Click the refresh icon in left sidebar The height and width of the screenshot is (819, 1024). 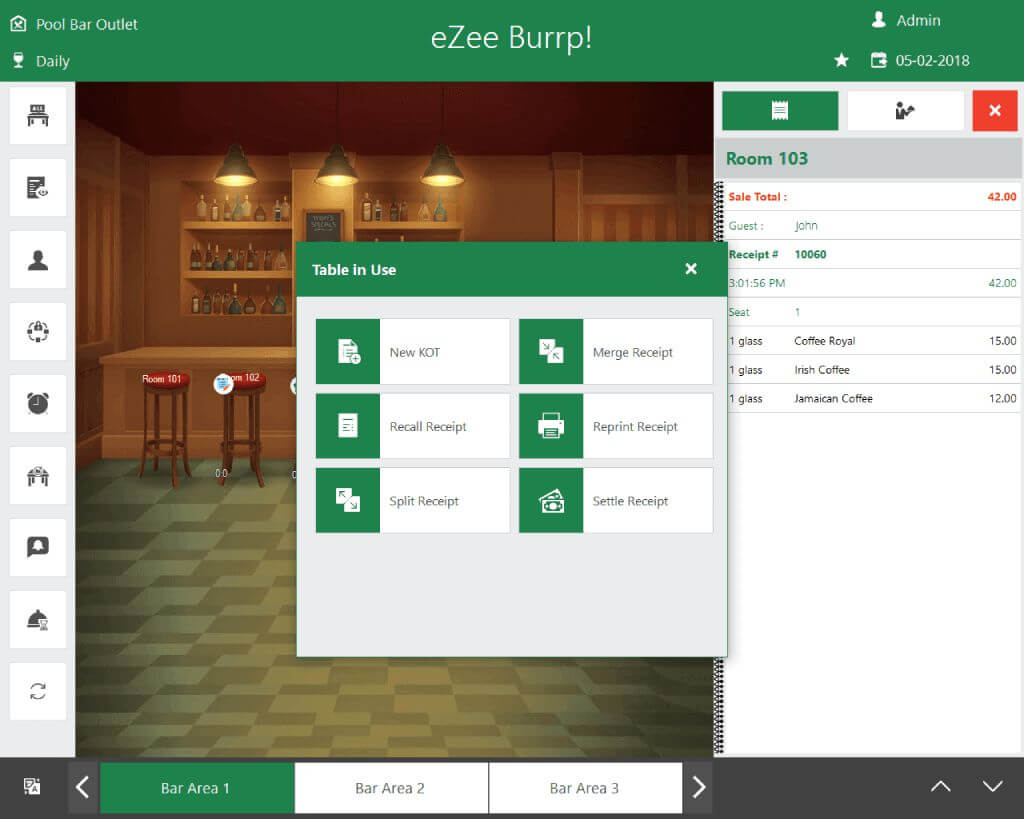click(x=38, y=691)
